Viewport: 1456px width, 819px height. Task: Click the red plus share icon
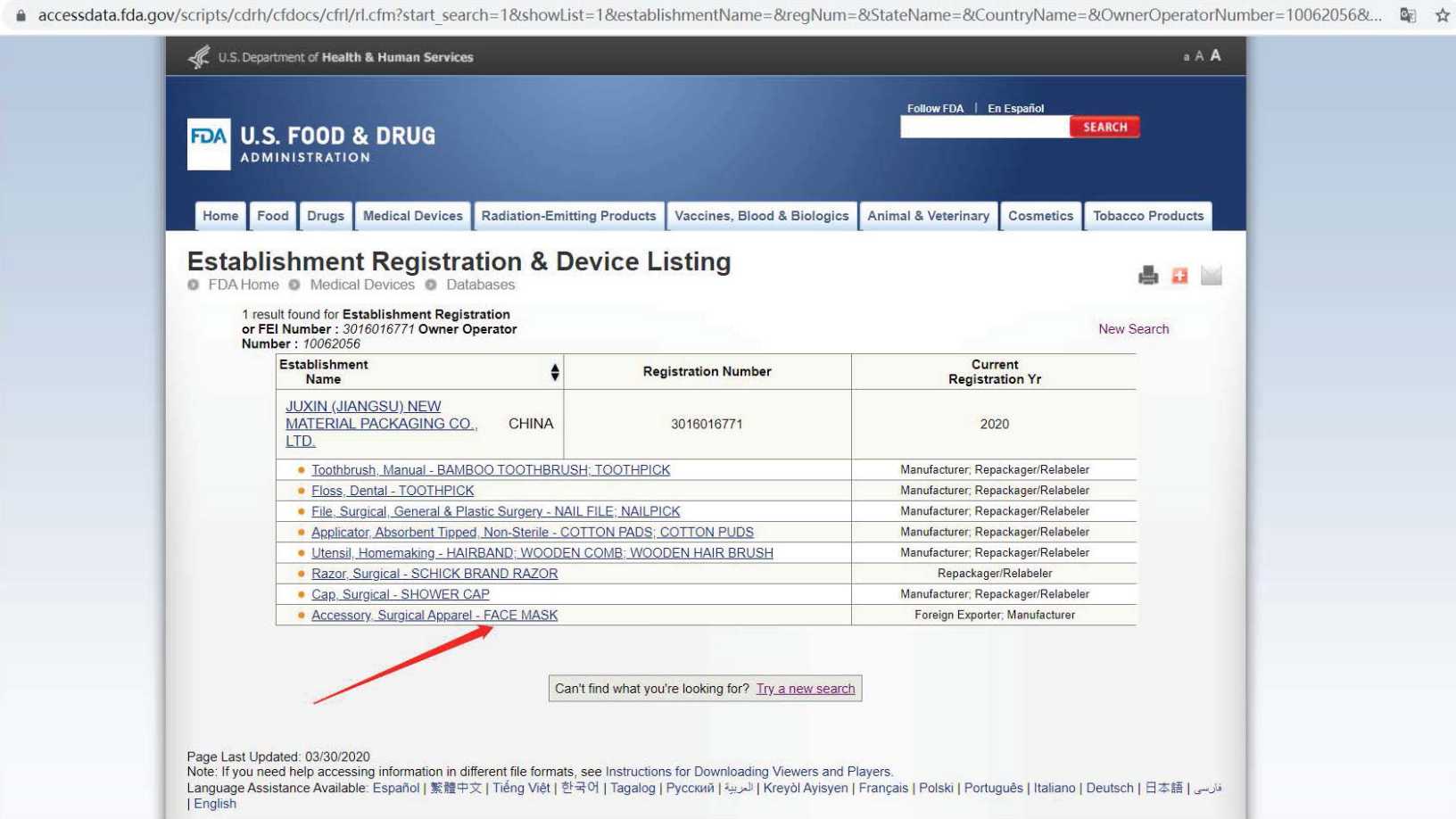(x=1179, y=276)
